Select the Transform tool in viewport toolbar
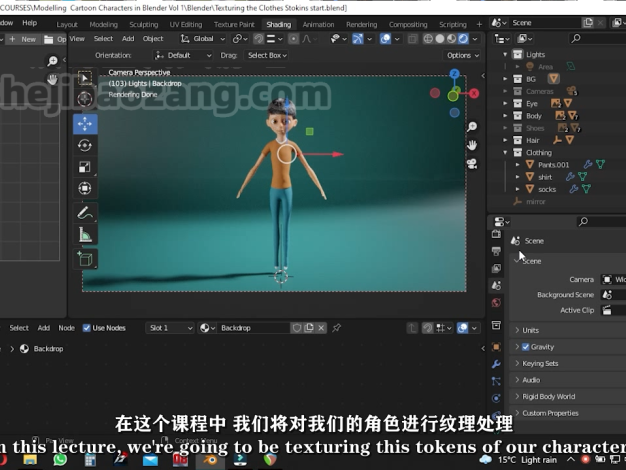626x470 pixels. 85,188
